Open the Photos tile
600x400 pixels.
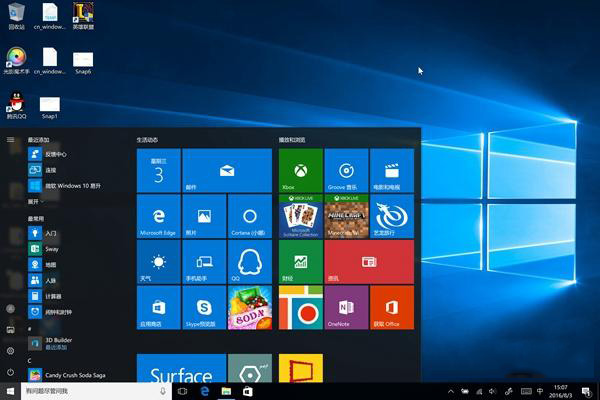pyautogui.click(x=204, y=216)
